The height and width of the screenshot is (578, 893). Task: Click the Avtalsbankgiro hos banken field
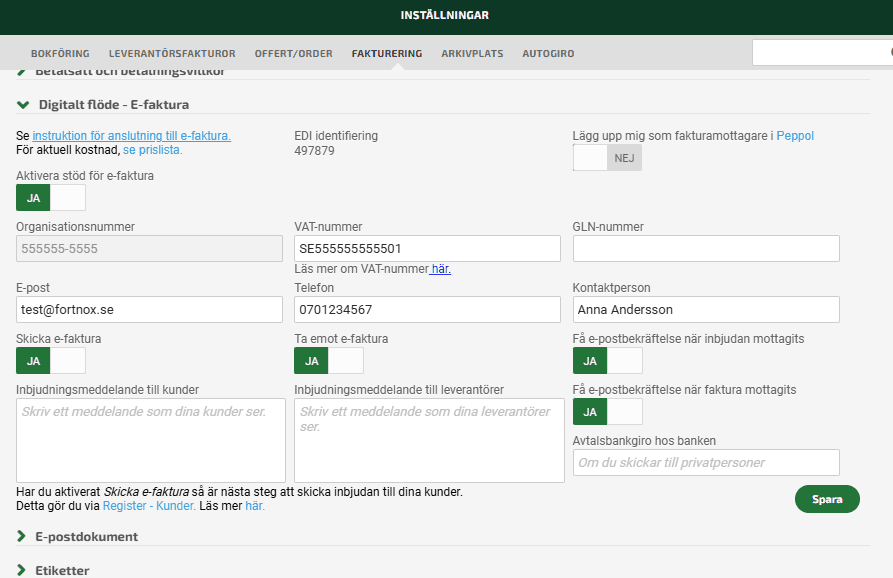point(705,463)
